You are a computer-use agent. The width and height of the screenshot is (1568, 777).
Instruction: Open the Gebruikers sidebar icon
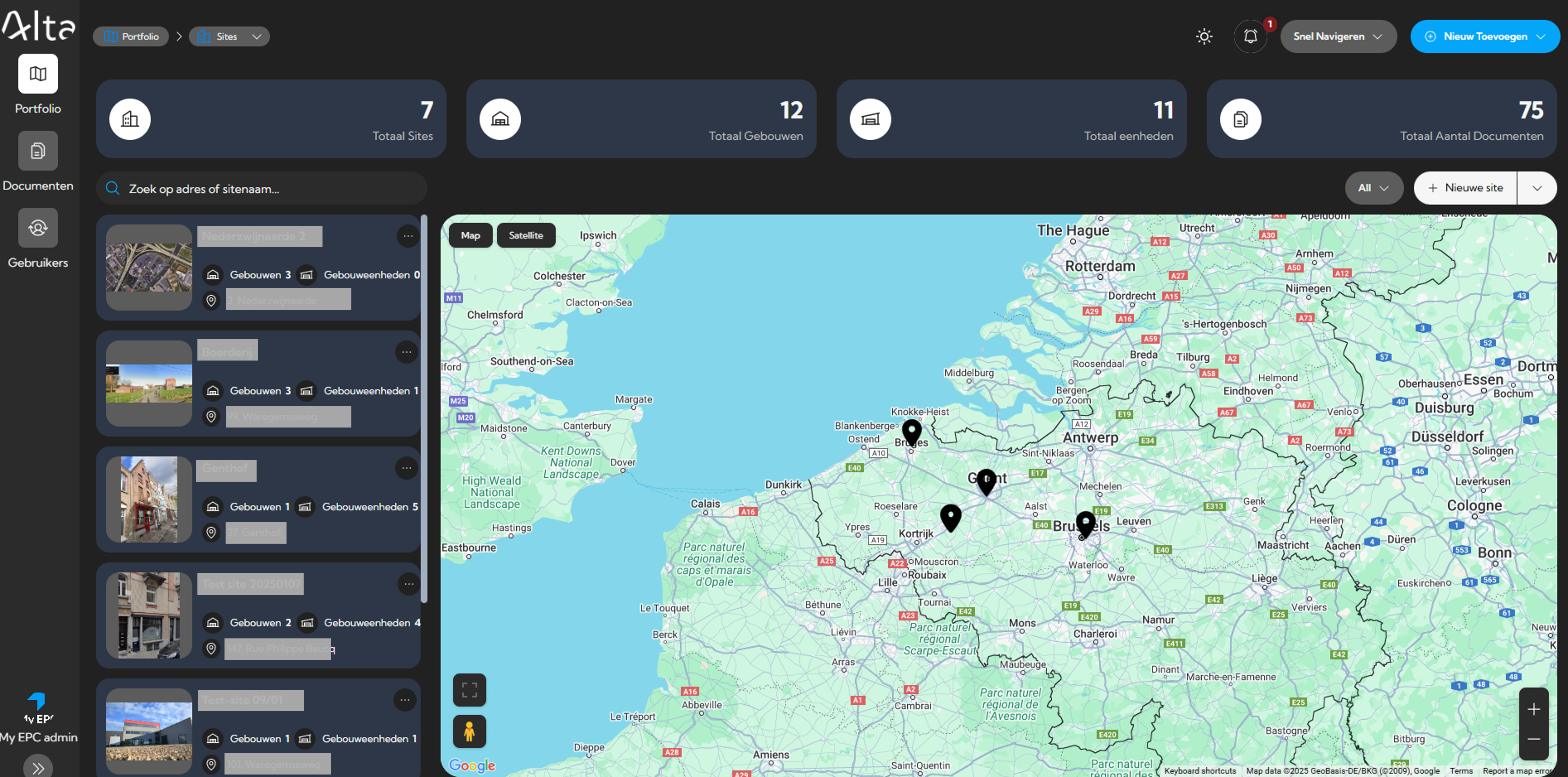[38, 228]
